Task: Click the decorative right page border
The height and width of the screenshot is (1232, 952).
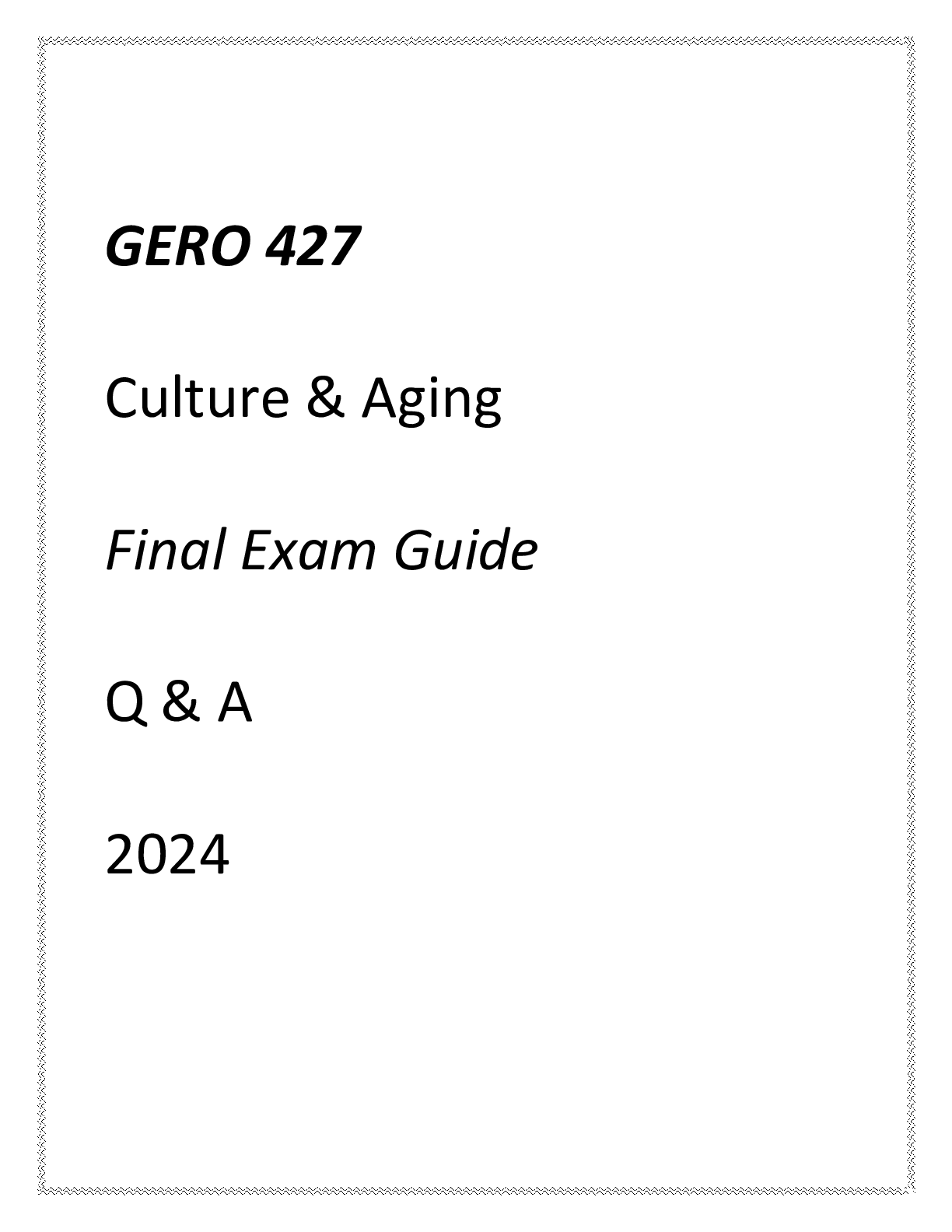Action: 910,615
